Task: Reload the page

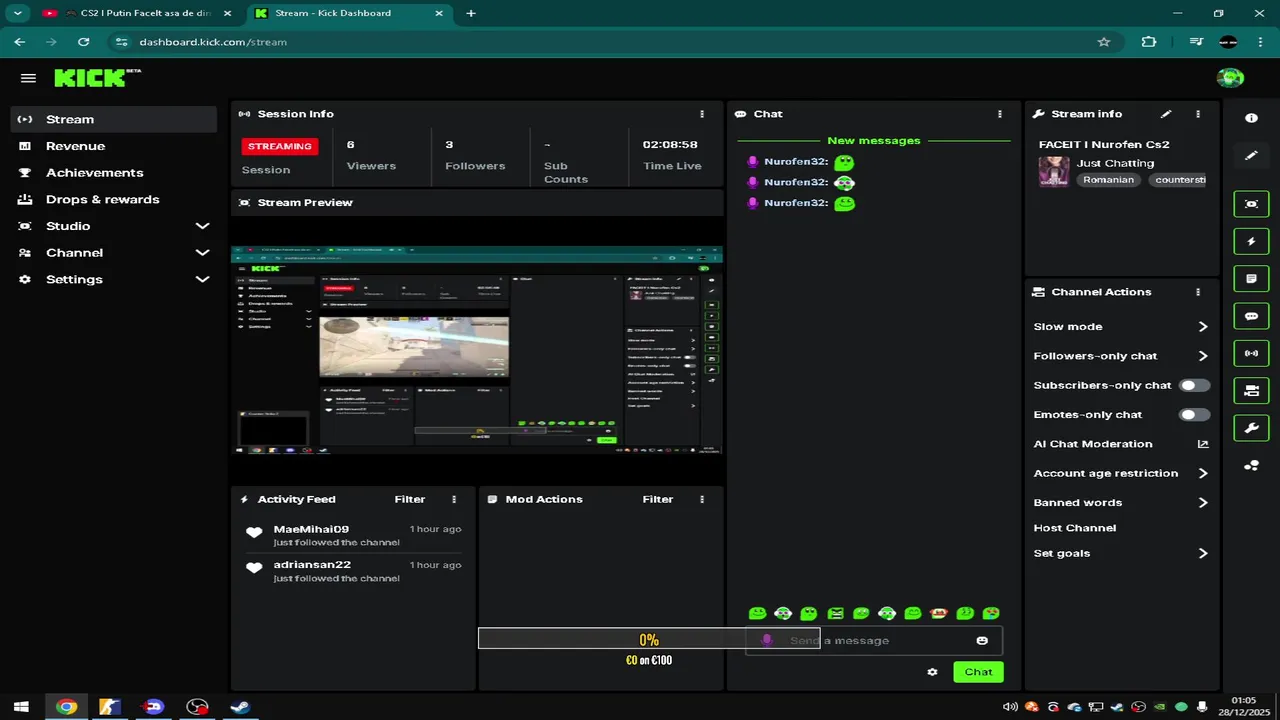Action: coord(84,42)
